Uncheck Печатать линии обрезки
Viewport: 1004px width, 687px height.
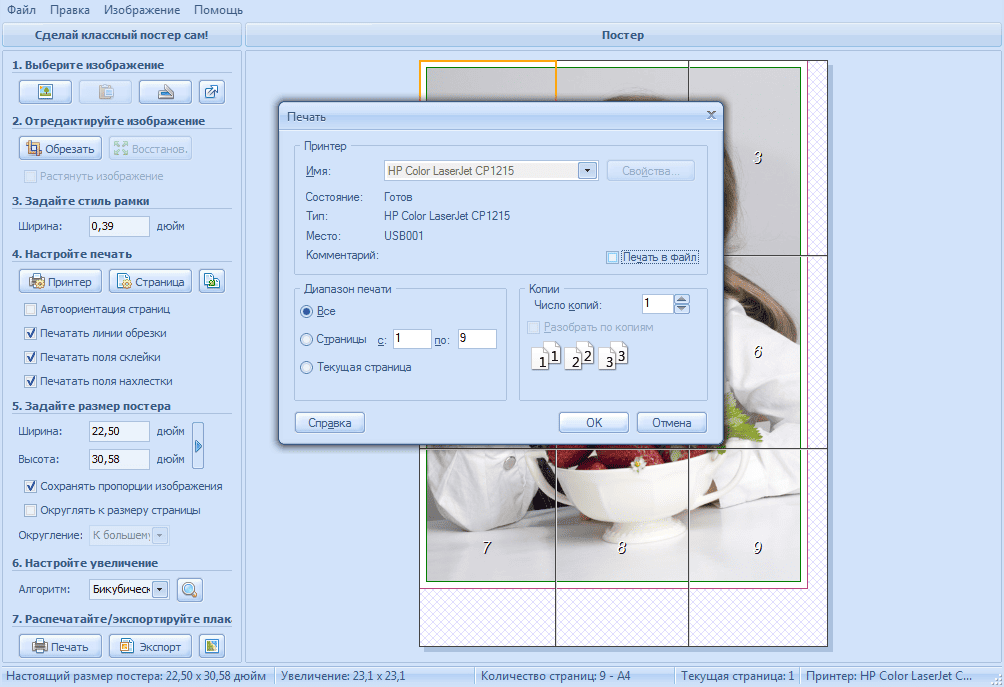(x=30, y=333)
